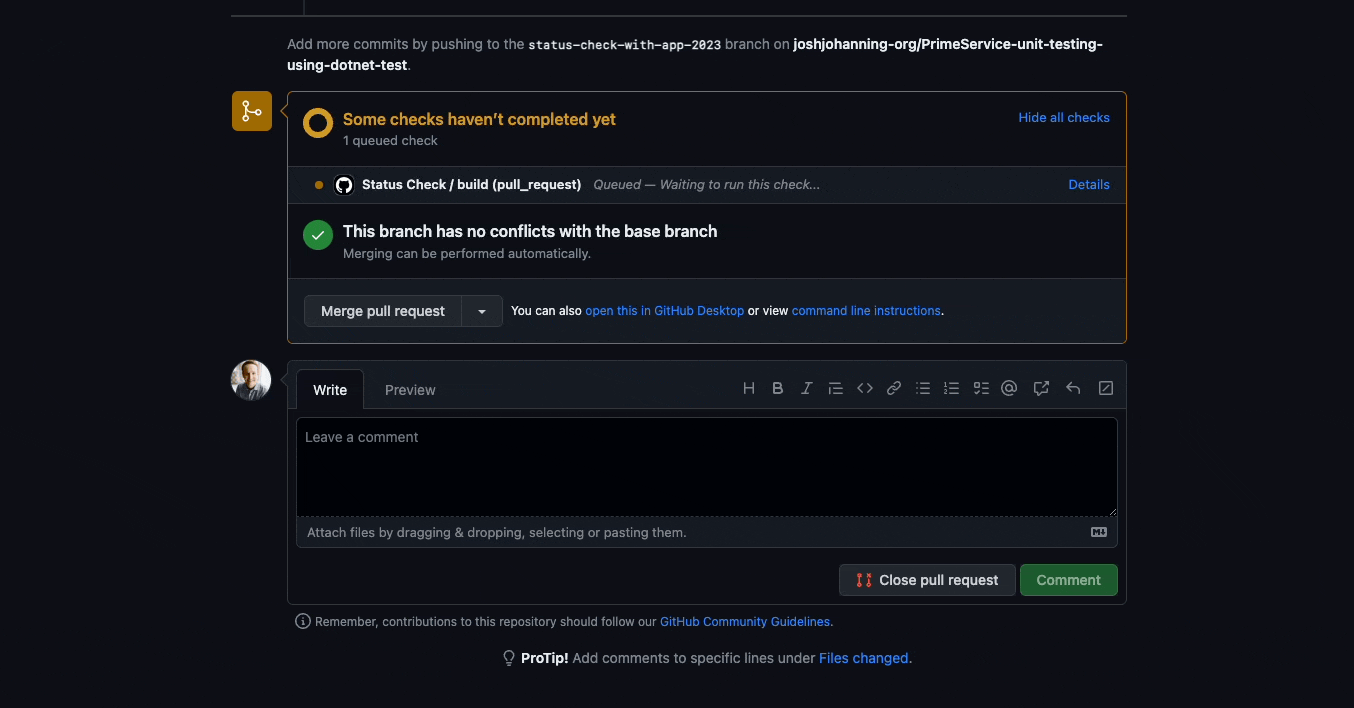Toggle bold formatting in the comment toolbar
Image resolution: width=1354 pixels, height=708 pixels.
click(777, 388)
